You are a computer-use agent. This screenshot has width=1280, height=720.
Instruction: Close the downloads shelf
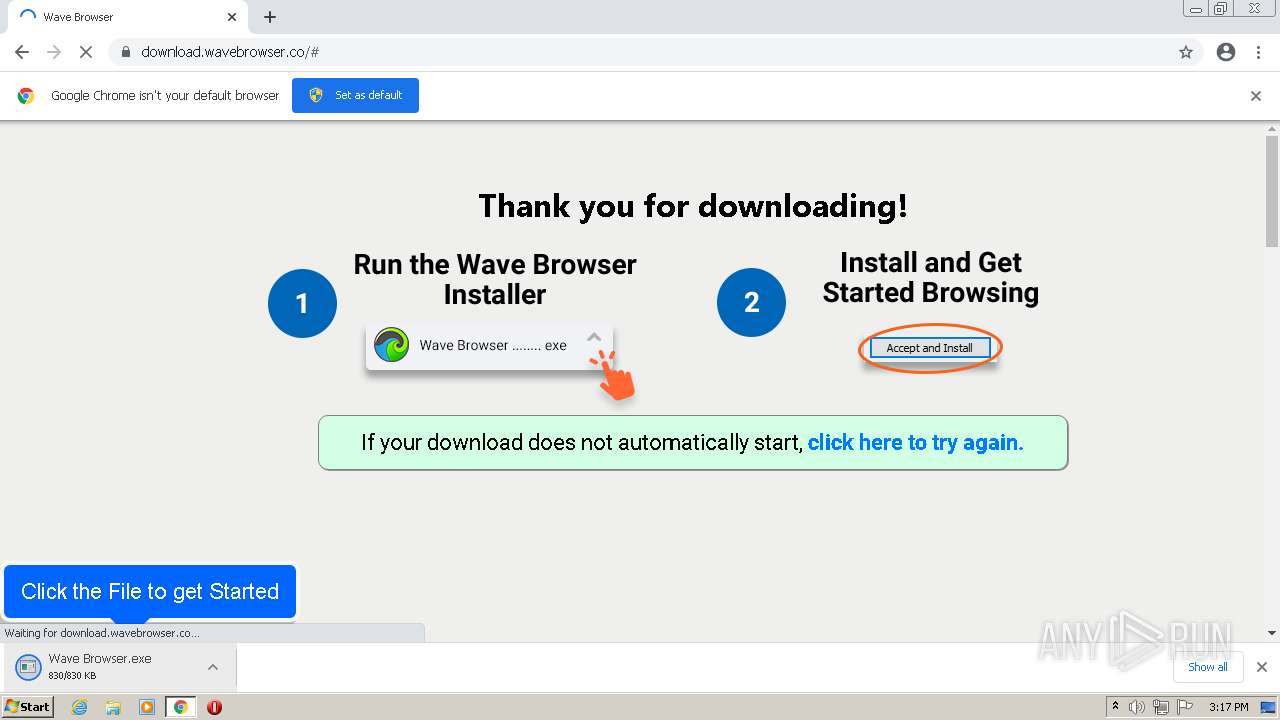[1262, 667]
